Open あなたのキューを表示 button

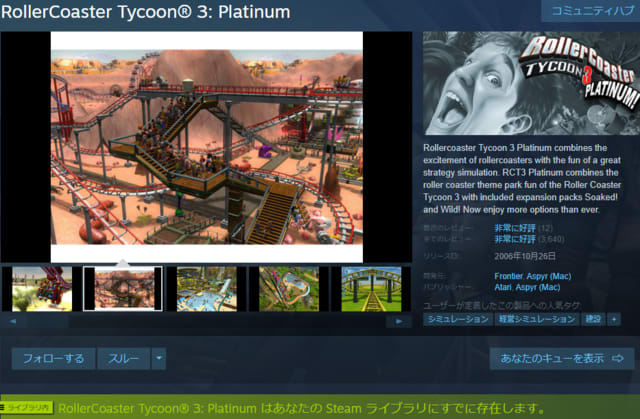[562, 359]
